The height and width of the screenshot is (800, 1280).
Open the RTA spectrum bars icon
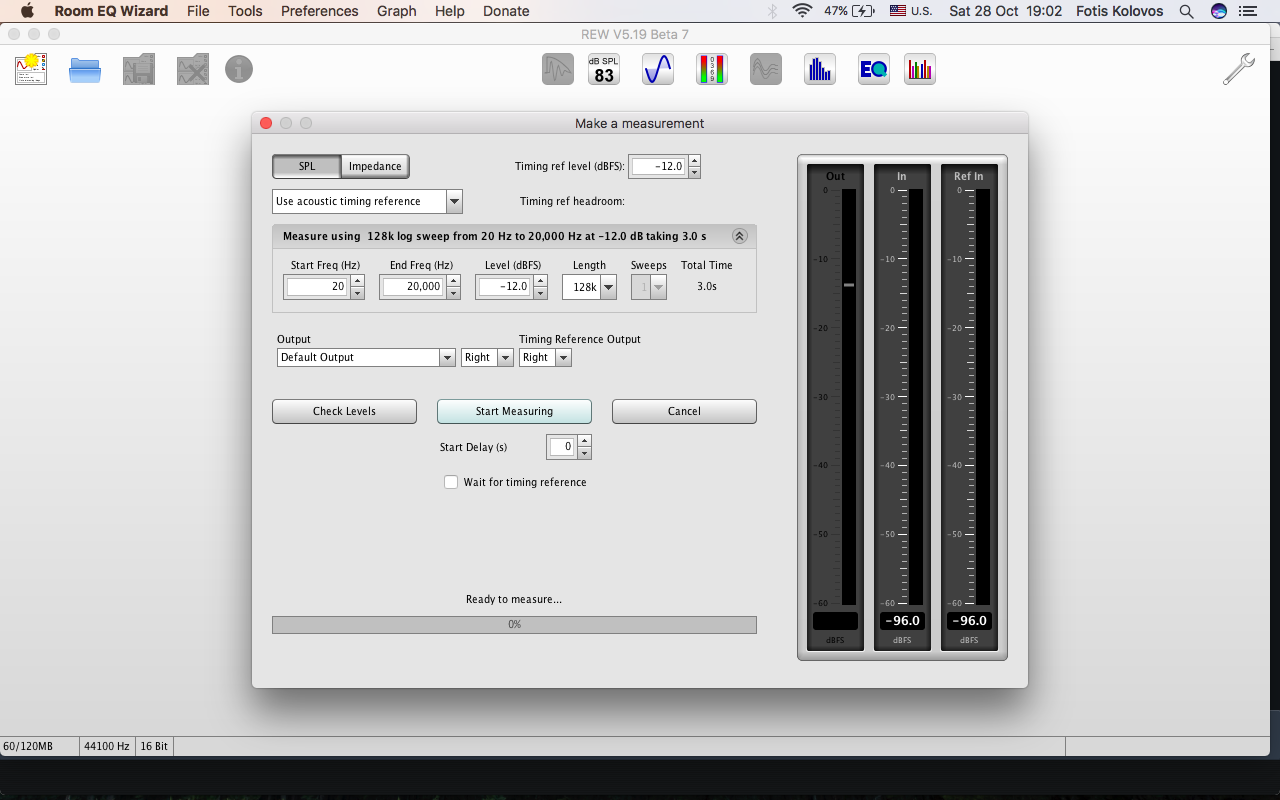(820, 69)
